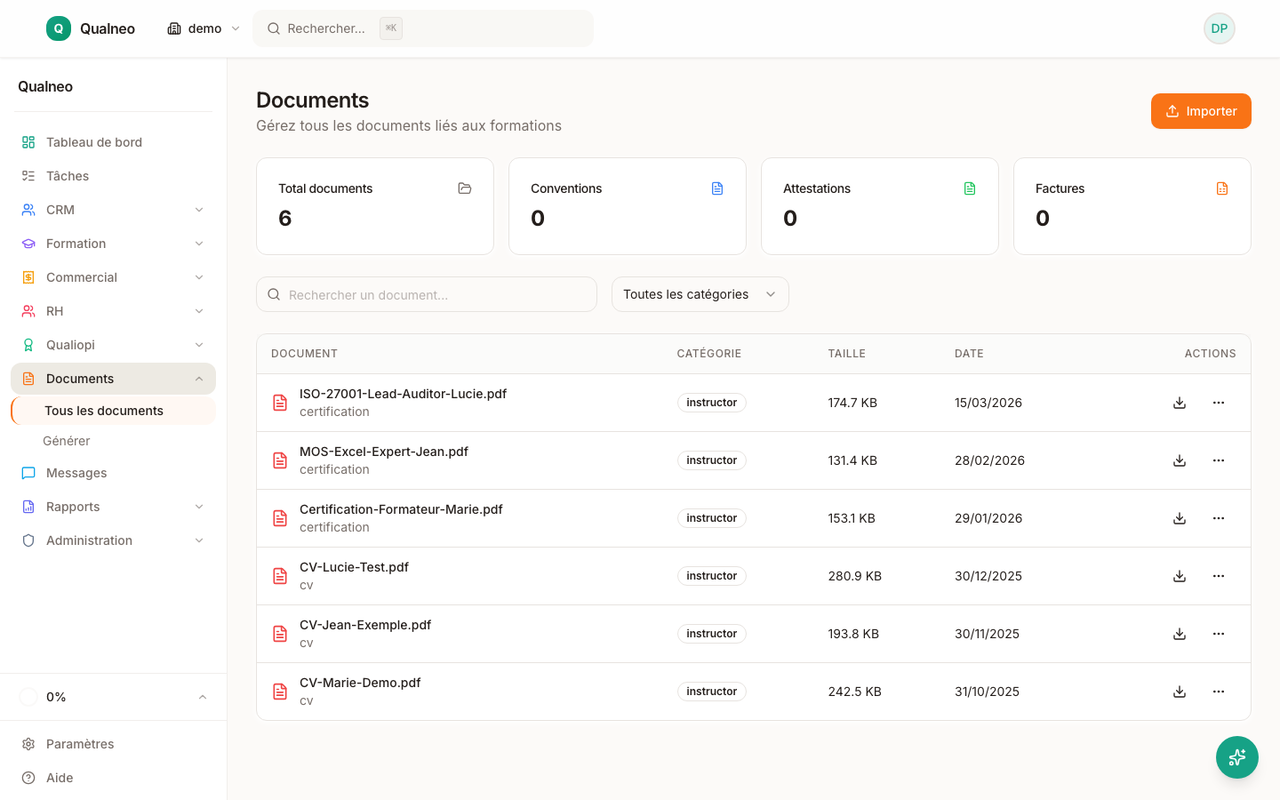Expand the Qualiopi sidebar section
Screen dimensions: 1280x800
113,345
